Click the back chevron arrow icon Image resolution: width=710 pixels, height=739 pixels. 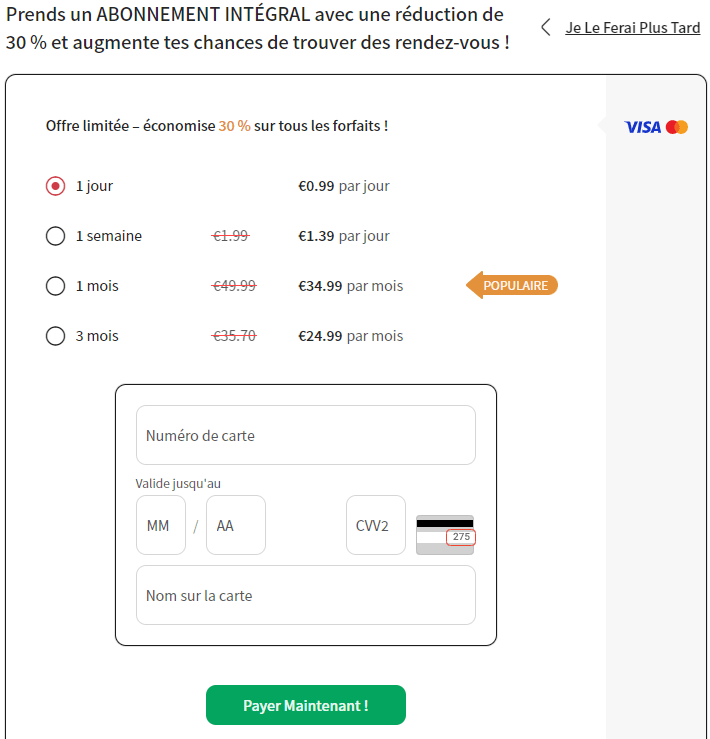click(545, 27)
